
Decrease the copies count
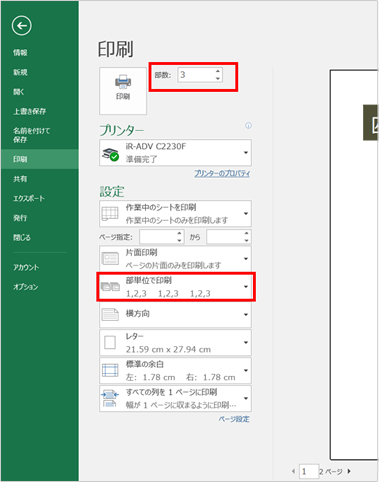click(218, 78)
